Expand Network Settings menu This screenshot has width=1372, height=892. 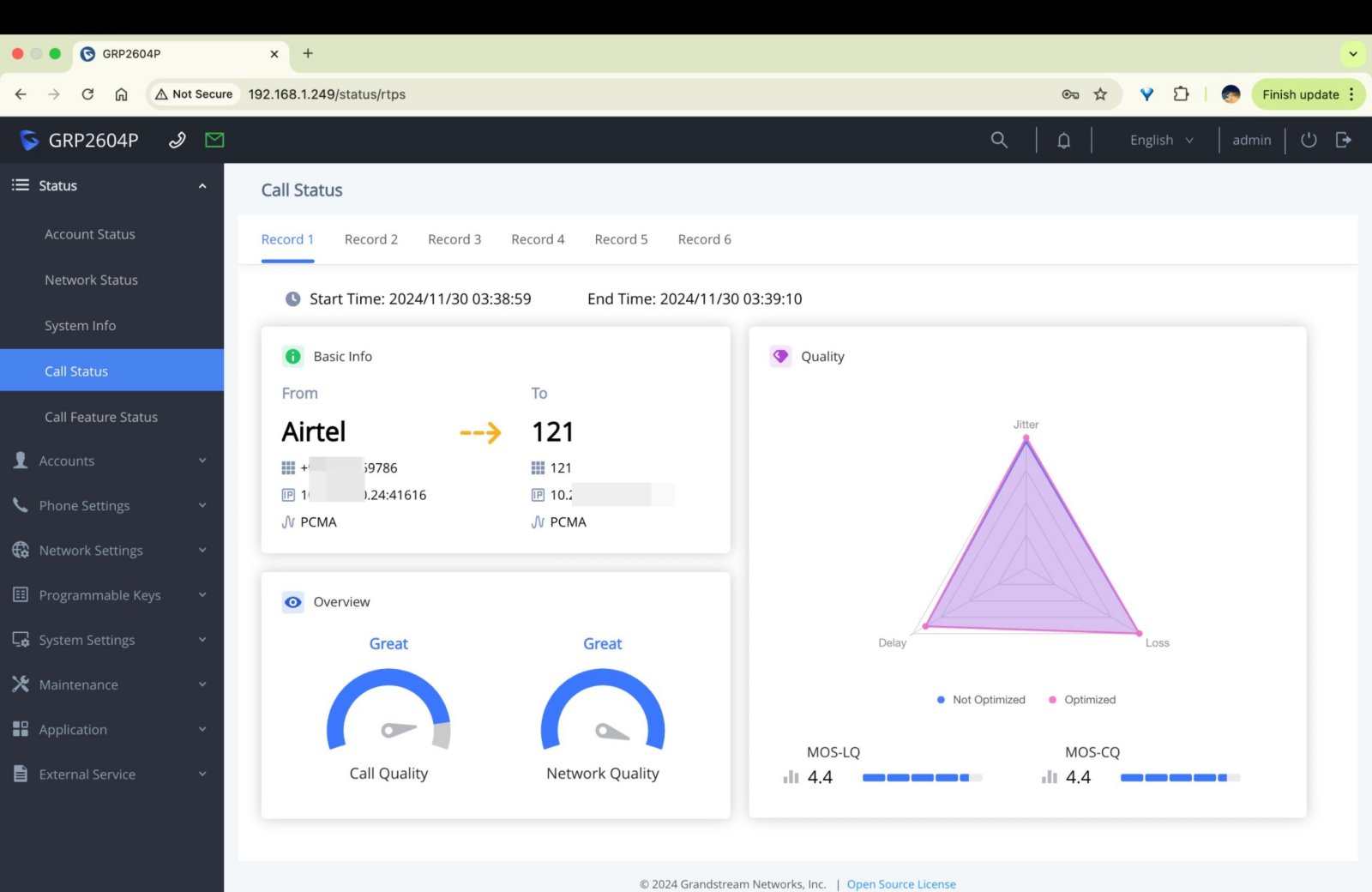coord(111,550)
